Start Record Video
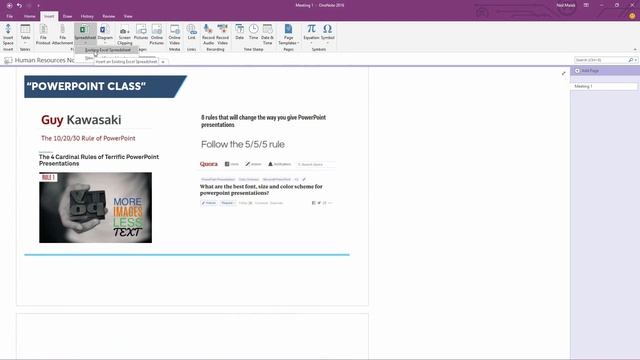This screenshot has height=360, width=640. [222, 34]
